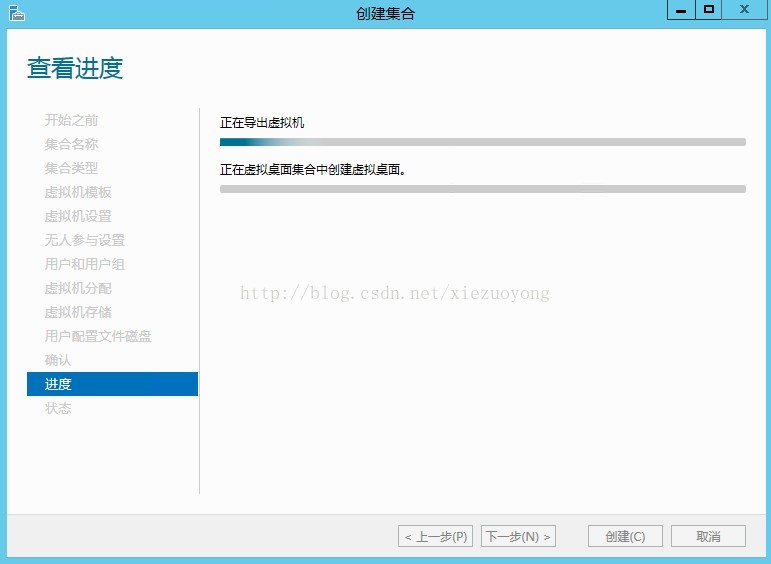Click the 上一步(P) button
Screen dimensions: 771x564
[435, 536]
